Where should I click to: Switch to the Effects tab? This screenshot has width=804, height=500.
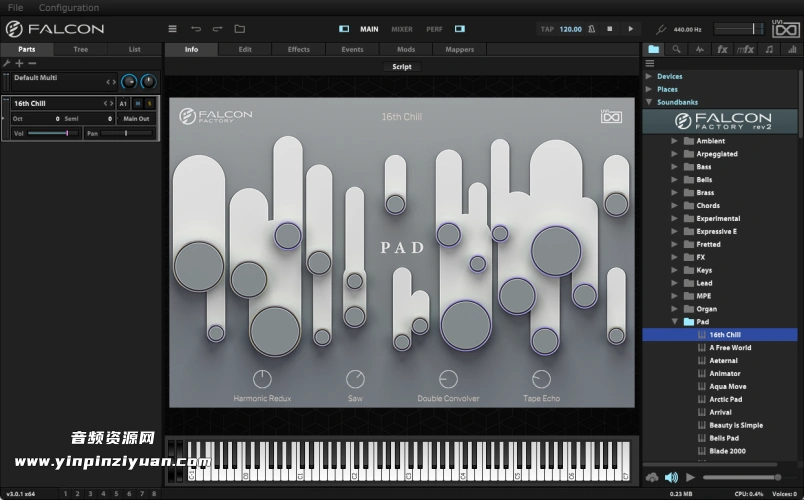tap(298, 49)
